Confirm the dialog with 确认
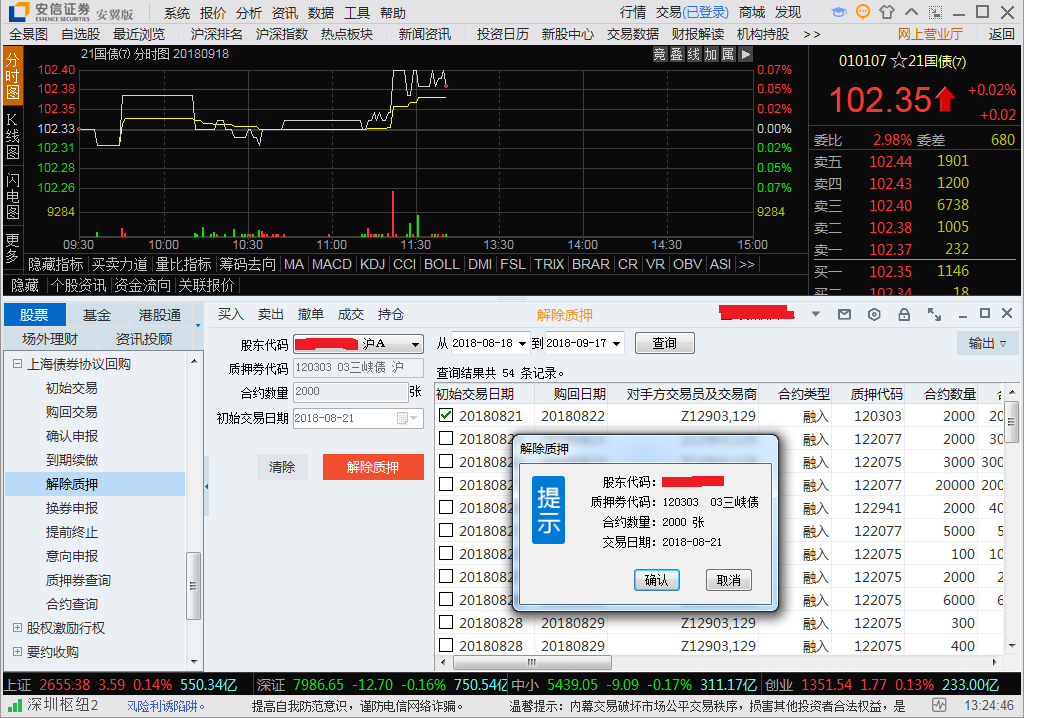 click(657, 580)
